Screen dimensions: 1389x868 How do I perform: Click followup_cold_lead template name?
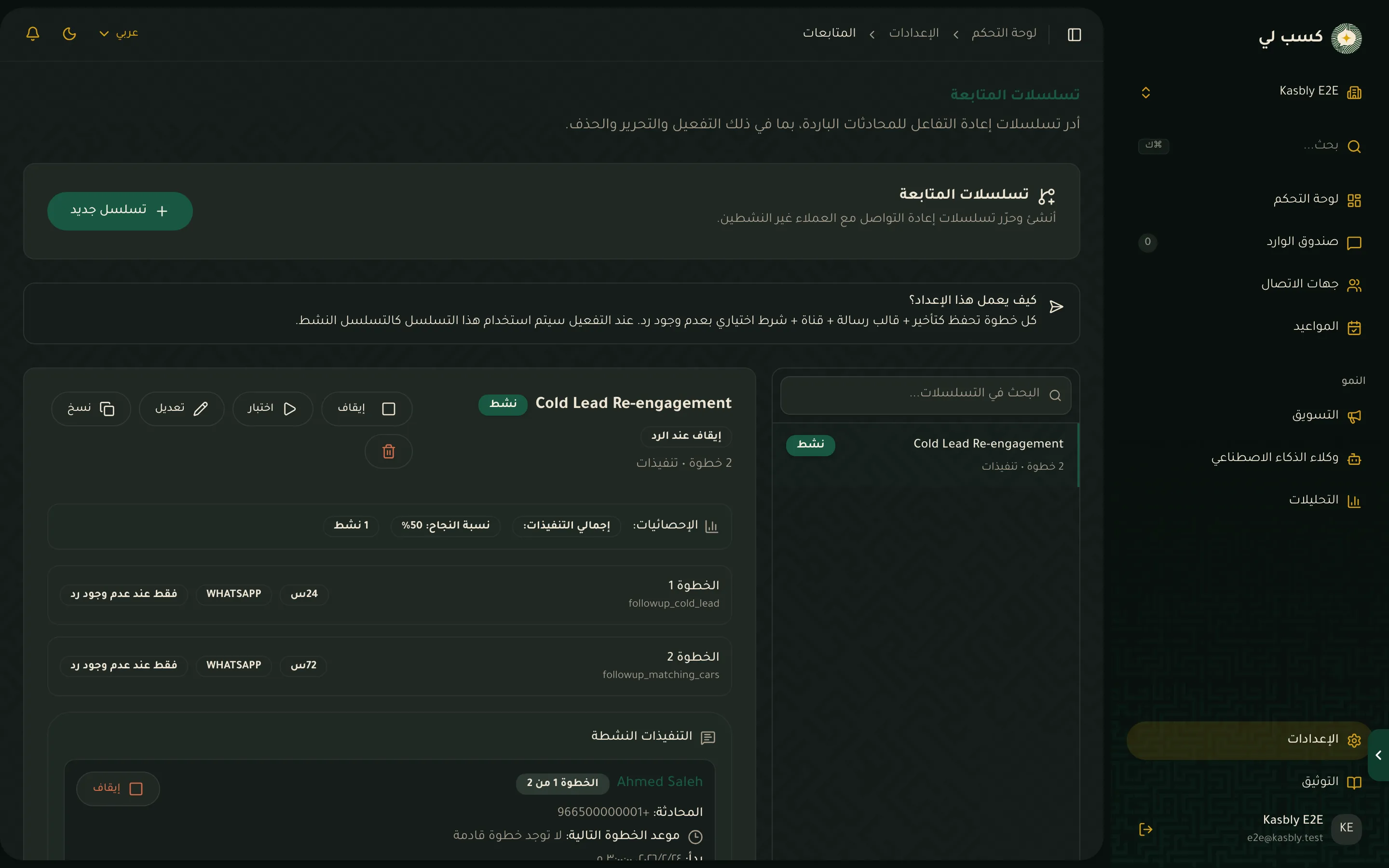(x=673, y=603)
